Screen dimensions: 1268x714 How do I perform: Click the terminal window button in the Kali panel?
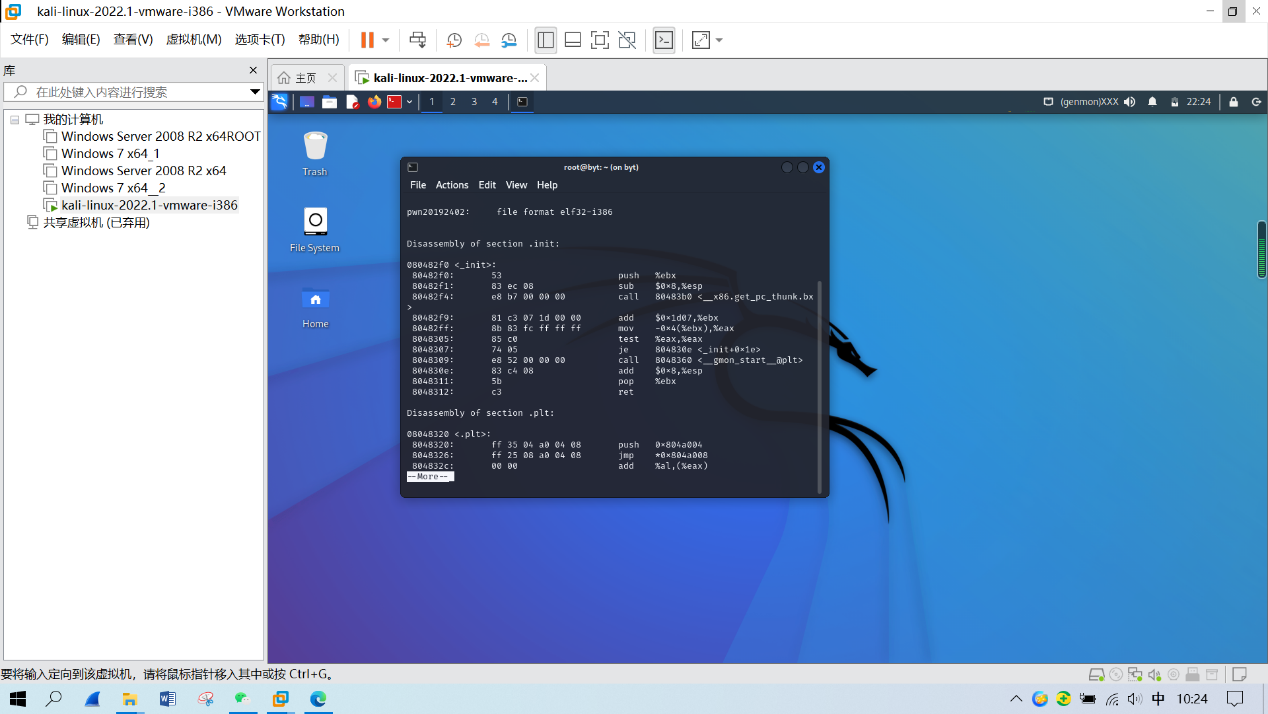coord(522,102)
